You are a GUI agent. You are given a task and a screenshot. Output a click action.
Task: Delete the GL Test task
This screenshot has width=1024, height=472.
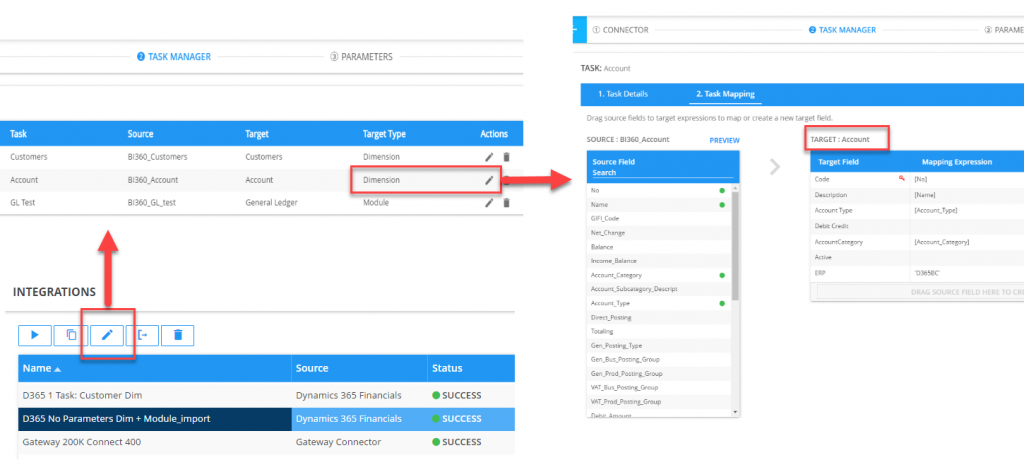(x=506, y=203)
